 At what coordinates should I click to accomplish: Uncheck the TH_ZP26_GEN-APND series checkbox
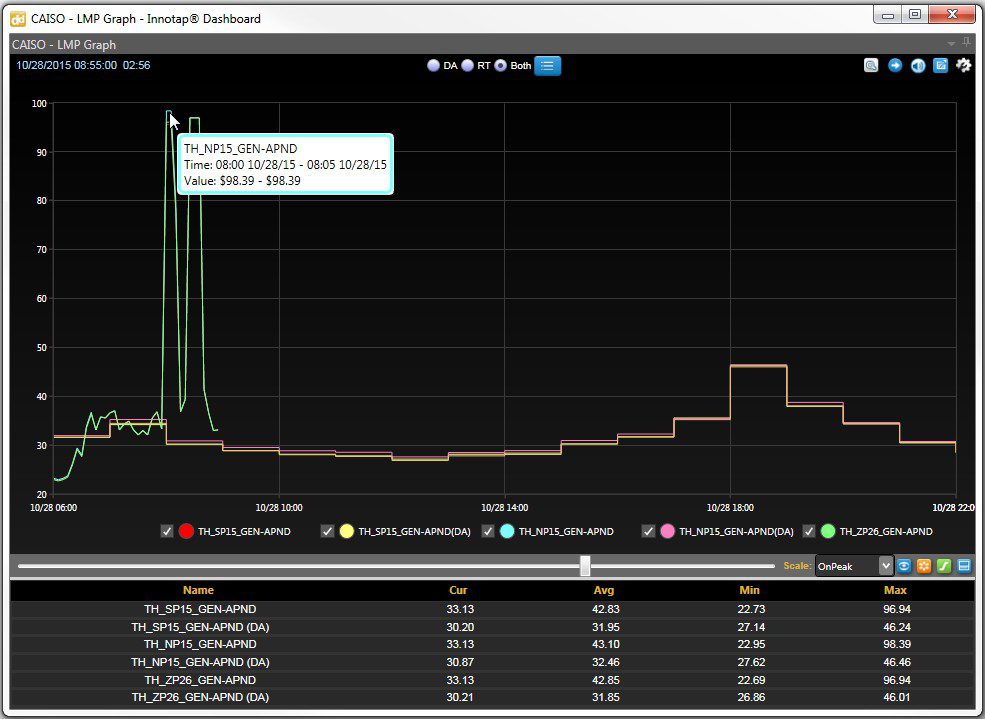click(809, 531)
